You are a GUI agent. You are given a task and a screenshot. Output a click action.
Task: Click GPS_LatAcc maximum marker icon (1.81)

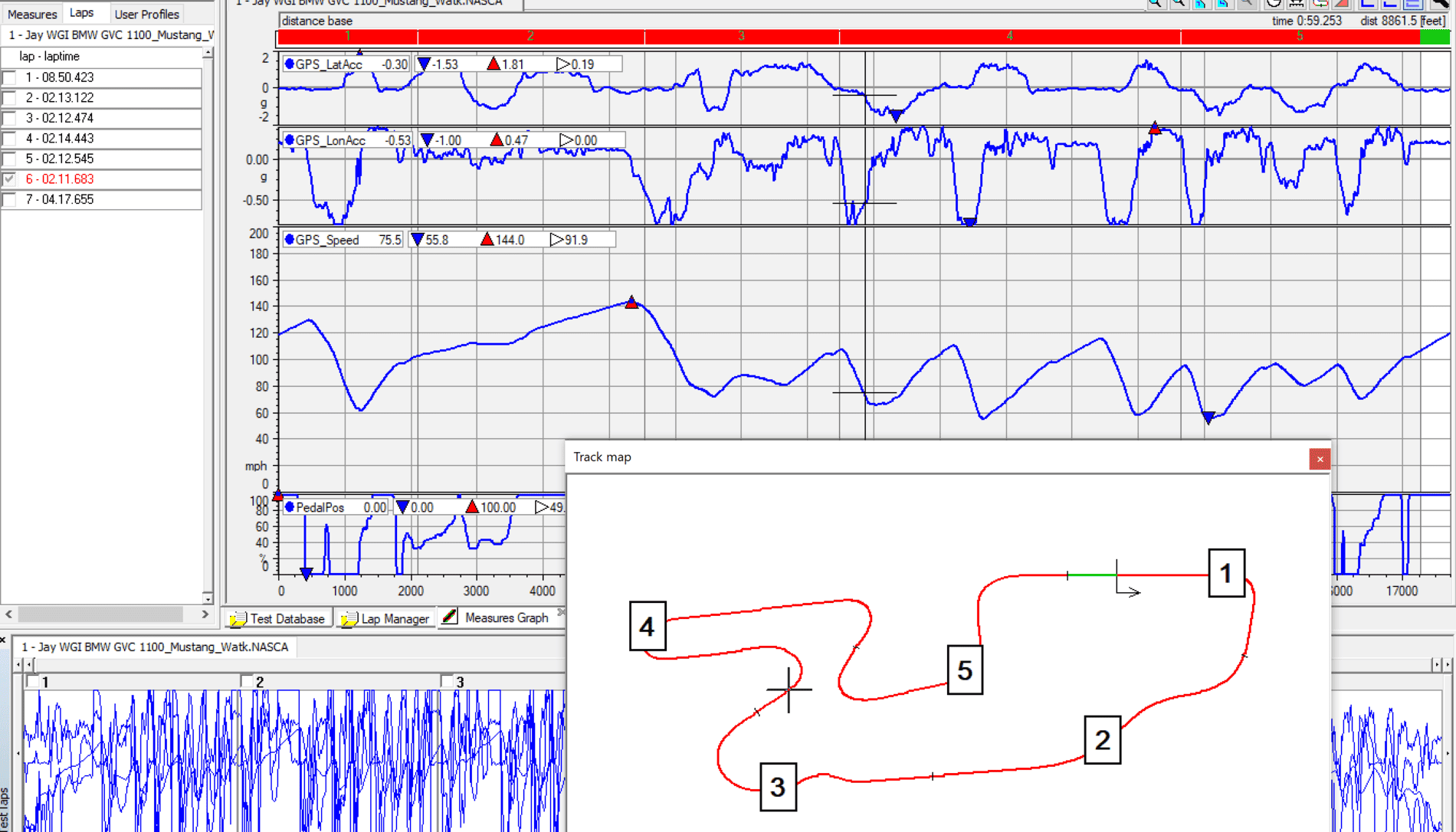[494, 64]
